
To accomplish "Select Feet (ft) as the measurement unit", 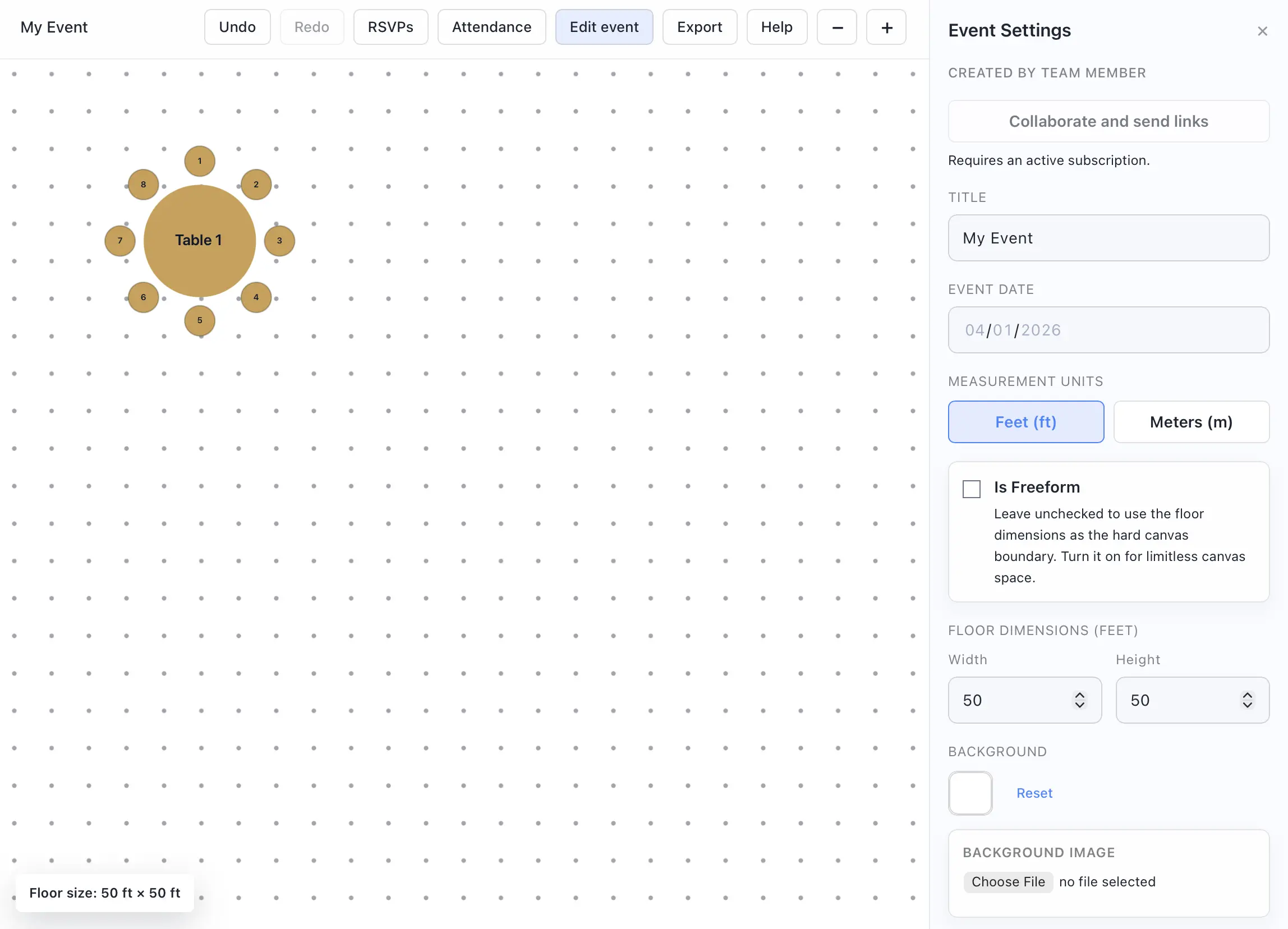I will tap(1025, 422).
